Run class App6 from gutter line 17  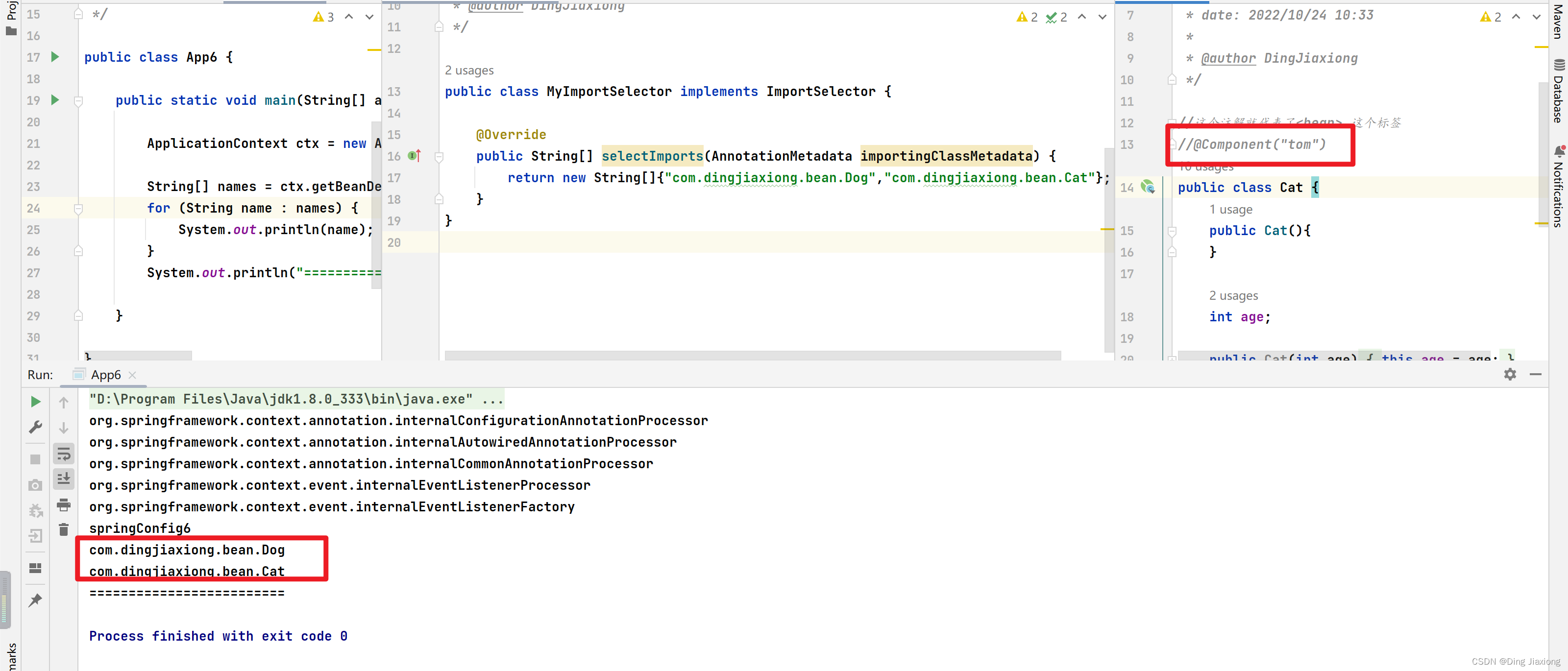tap(55, 57)
